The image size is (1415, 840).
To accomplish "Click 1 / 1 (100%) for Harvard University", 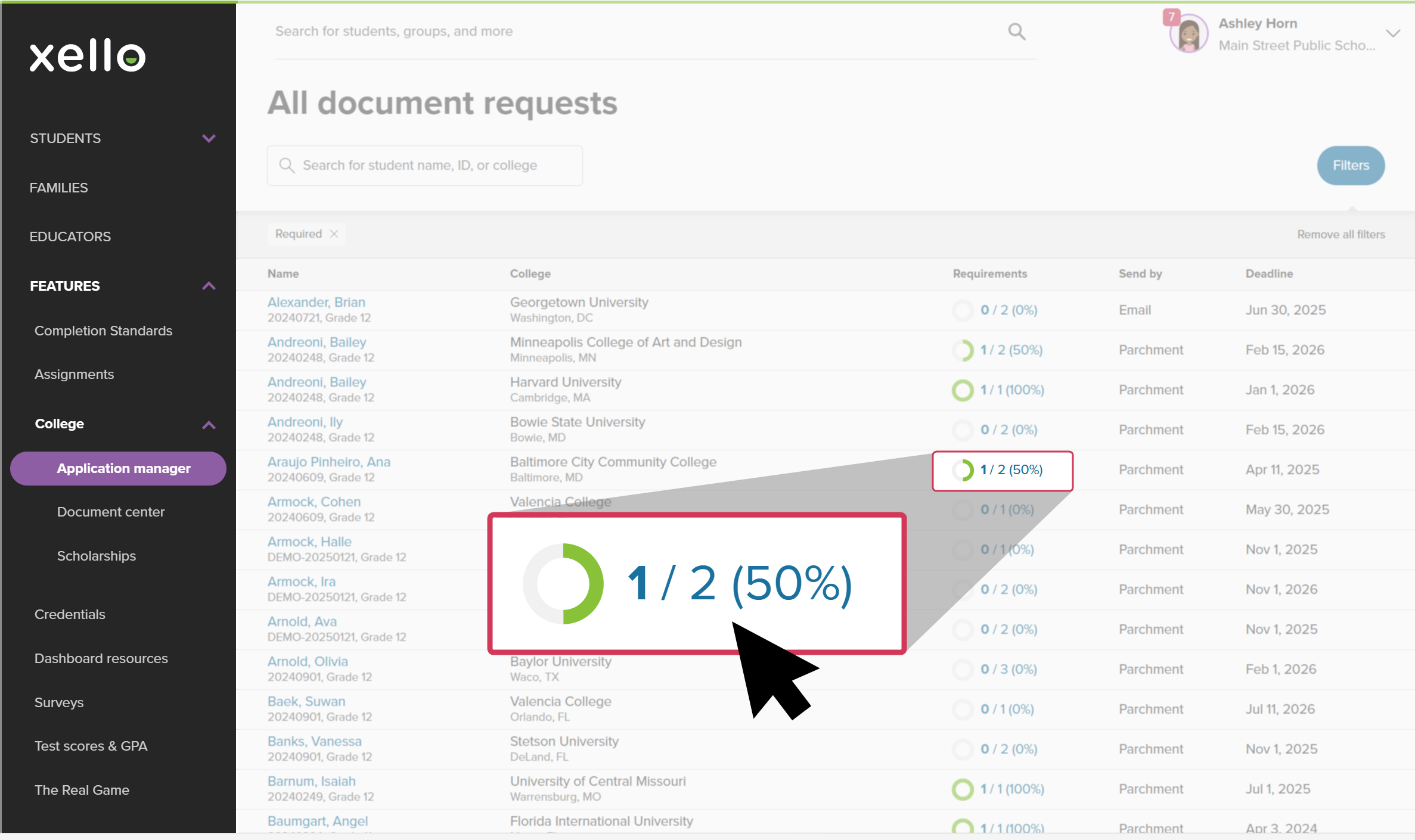I will [x=1012, y=390].
